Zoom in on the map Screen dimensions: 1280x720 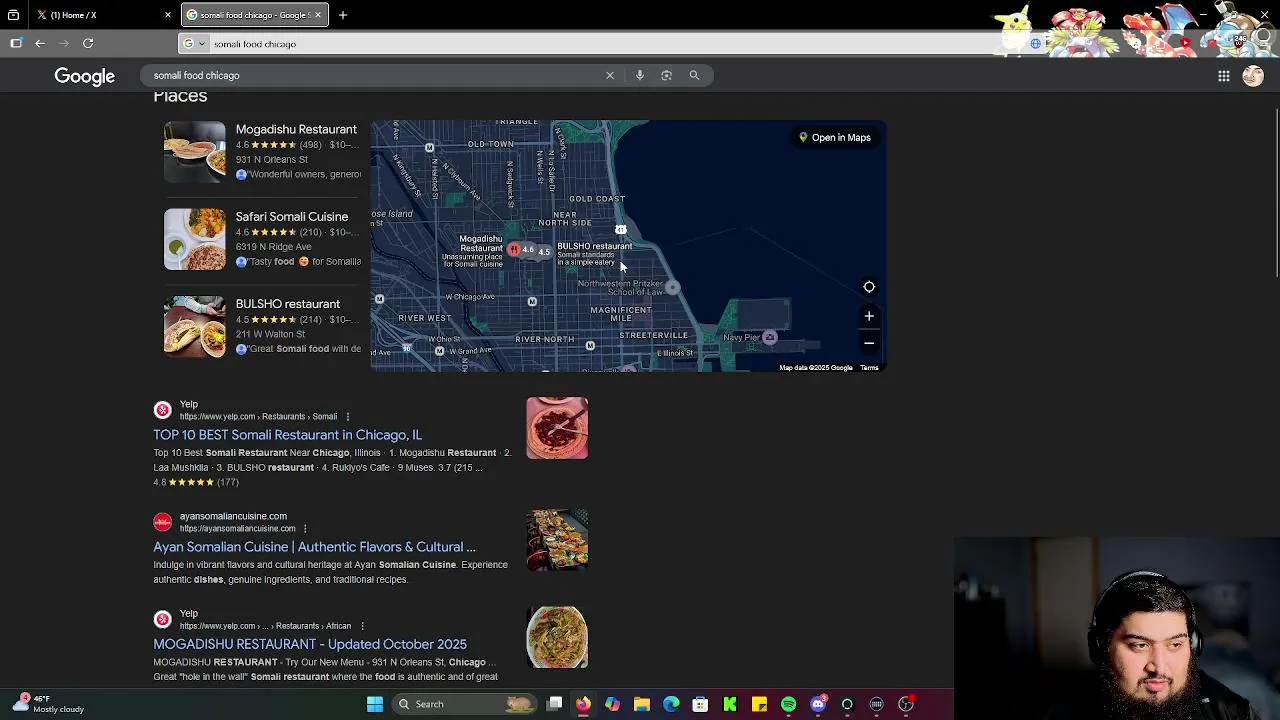869,316
